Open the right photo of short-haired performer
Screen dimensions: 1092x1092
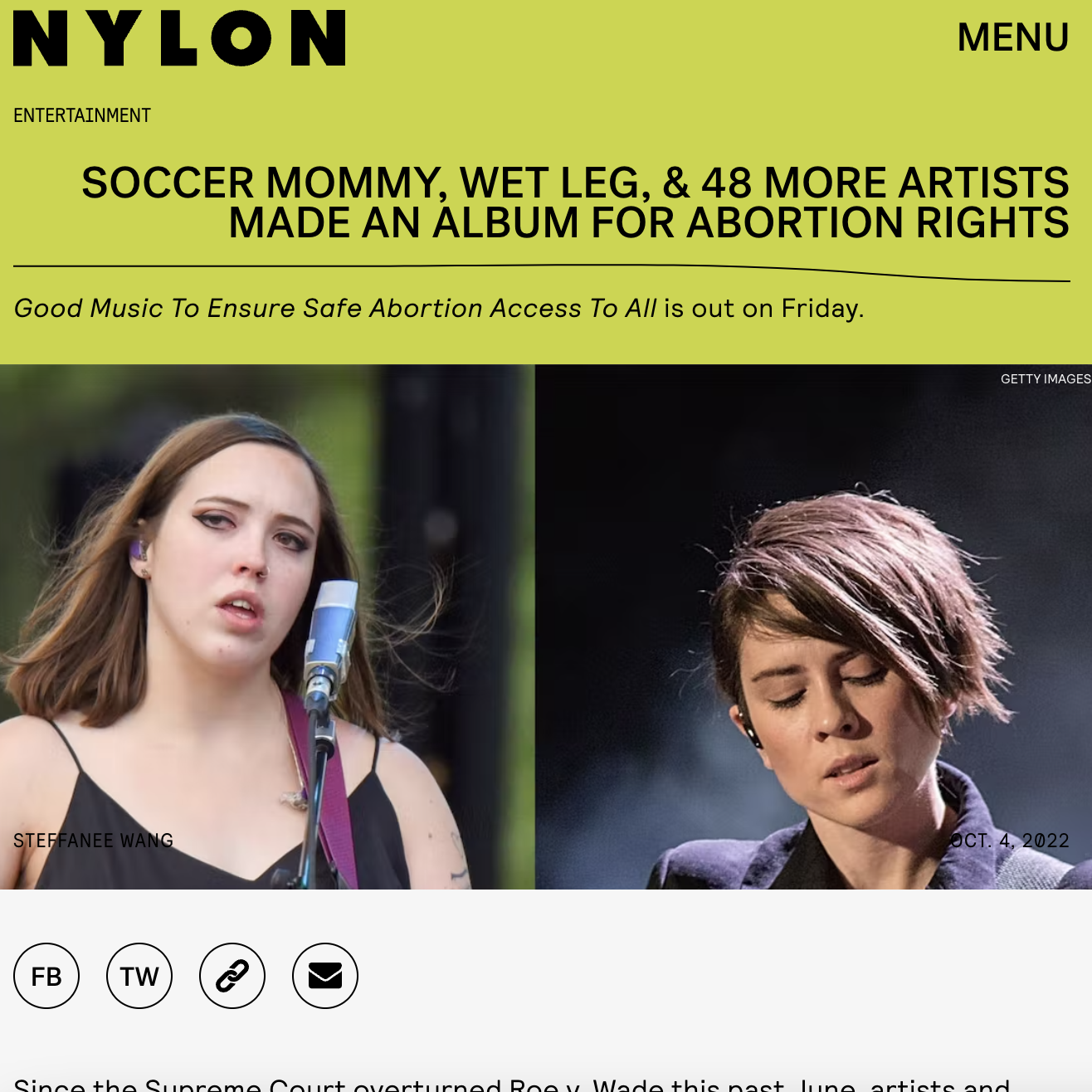pyautogui.click(x=813, y=627)
